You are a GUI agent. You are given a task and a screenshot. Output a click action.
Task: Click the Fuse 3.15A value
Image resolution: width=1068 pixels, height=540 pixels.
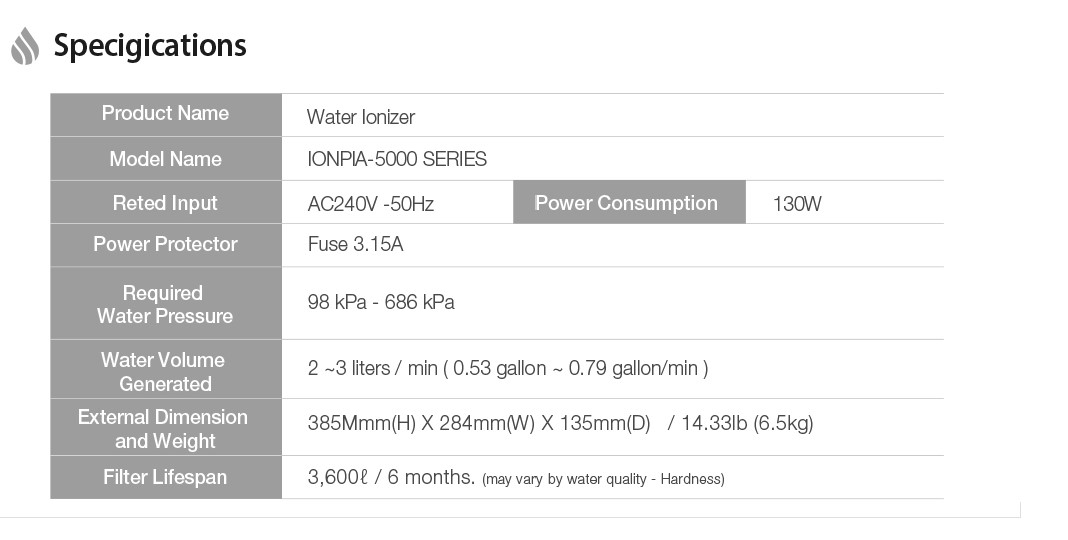point(356,244)
